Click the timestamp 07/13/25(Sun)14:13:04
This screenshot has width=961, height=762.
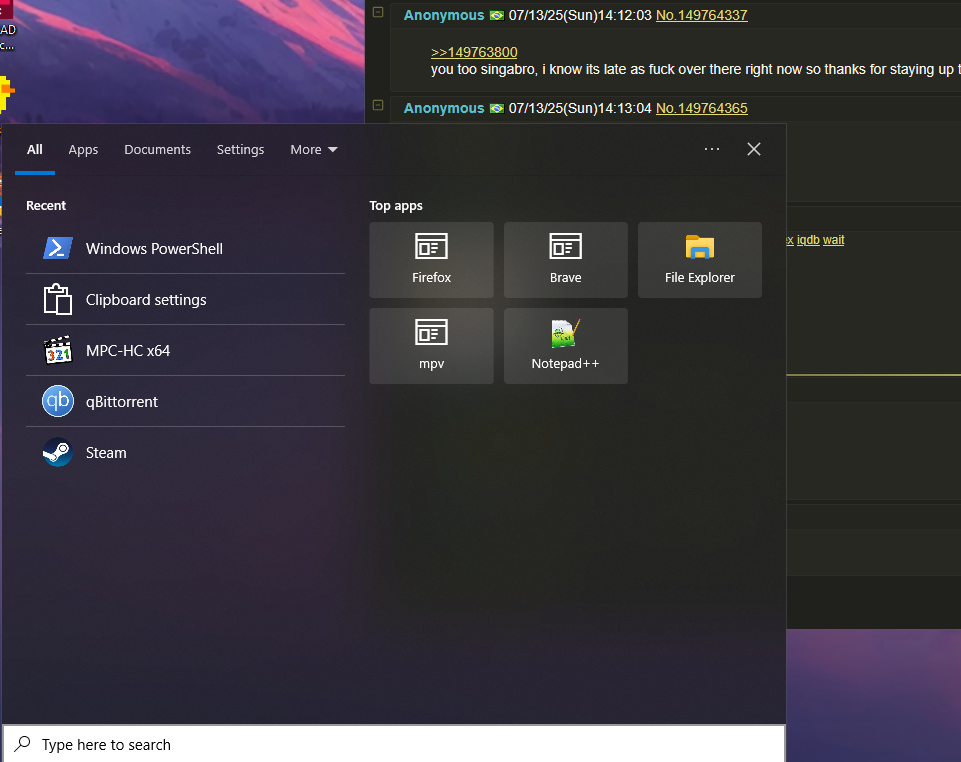click(x=580, y=109)
